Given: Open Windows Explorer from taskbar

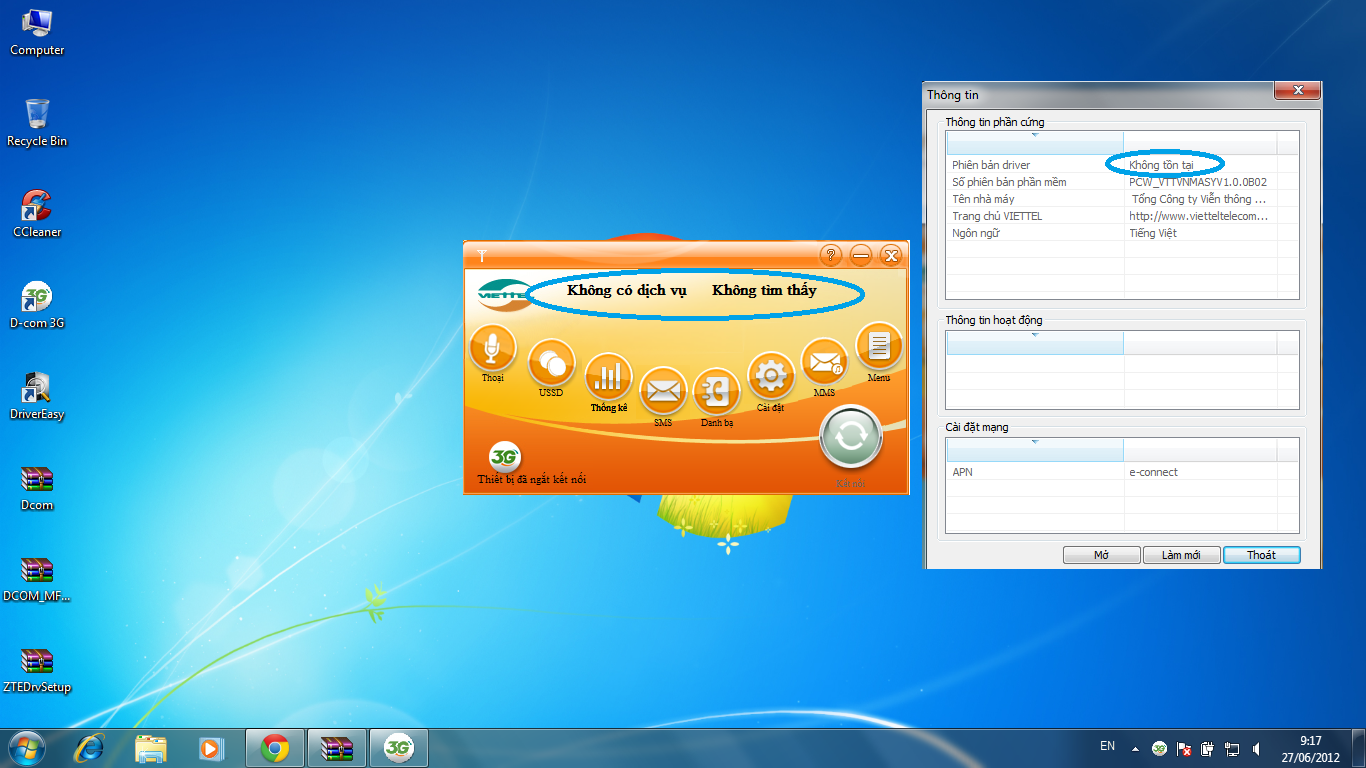Looking at the screenshot, I should click(x=150, y=747).
